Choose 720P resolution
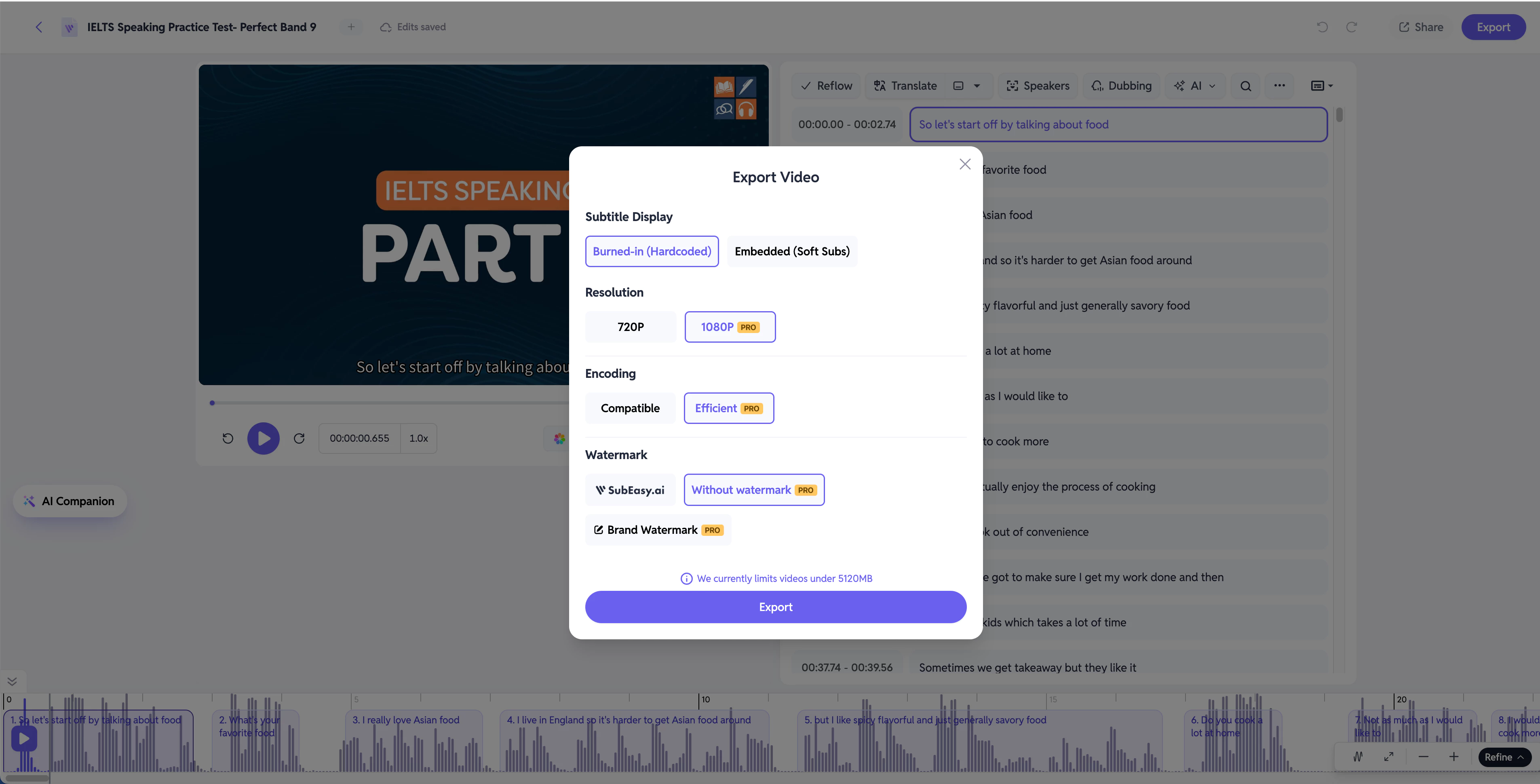 pyautogui.click(x=631, y=327)
